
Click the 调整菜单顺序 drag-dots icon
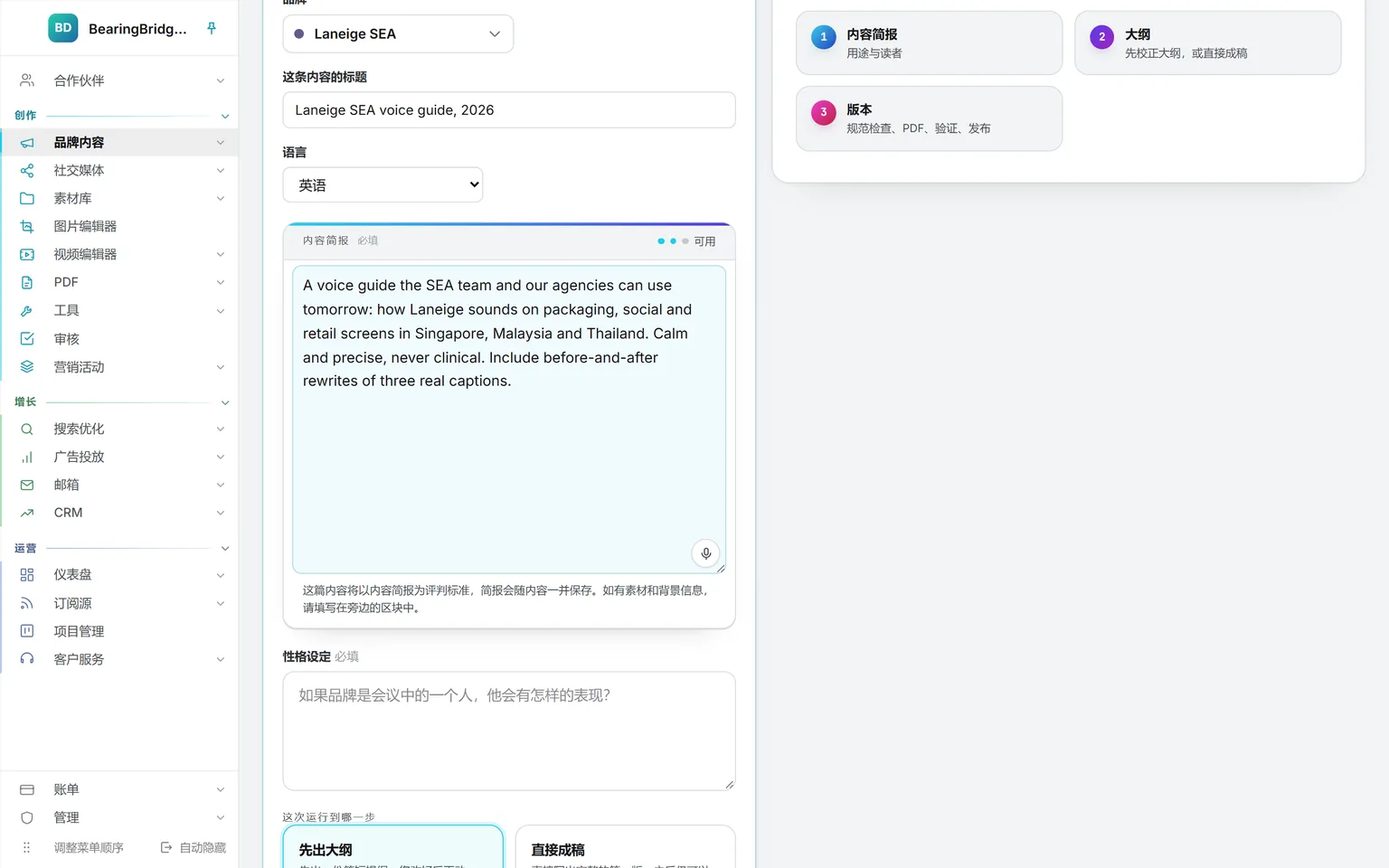pyautogui.click(x=27, y=848)
